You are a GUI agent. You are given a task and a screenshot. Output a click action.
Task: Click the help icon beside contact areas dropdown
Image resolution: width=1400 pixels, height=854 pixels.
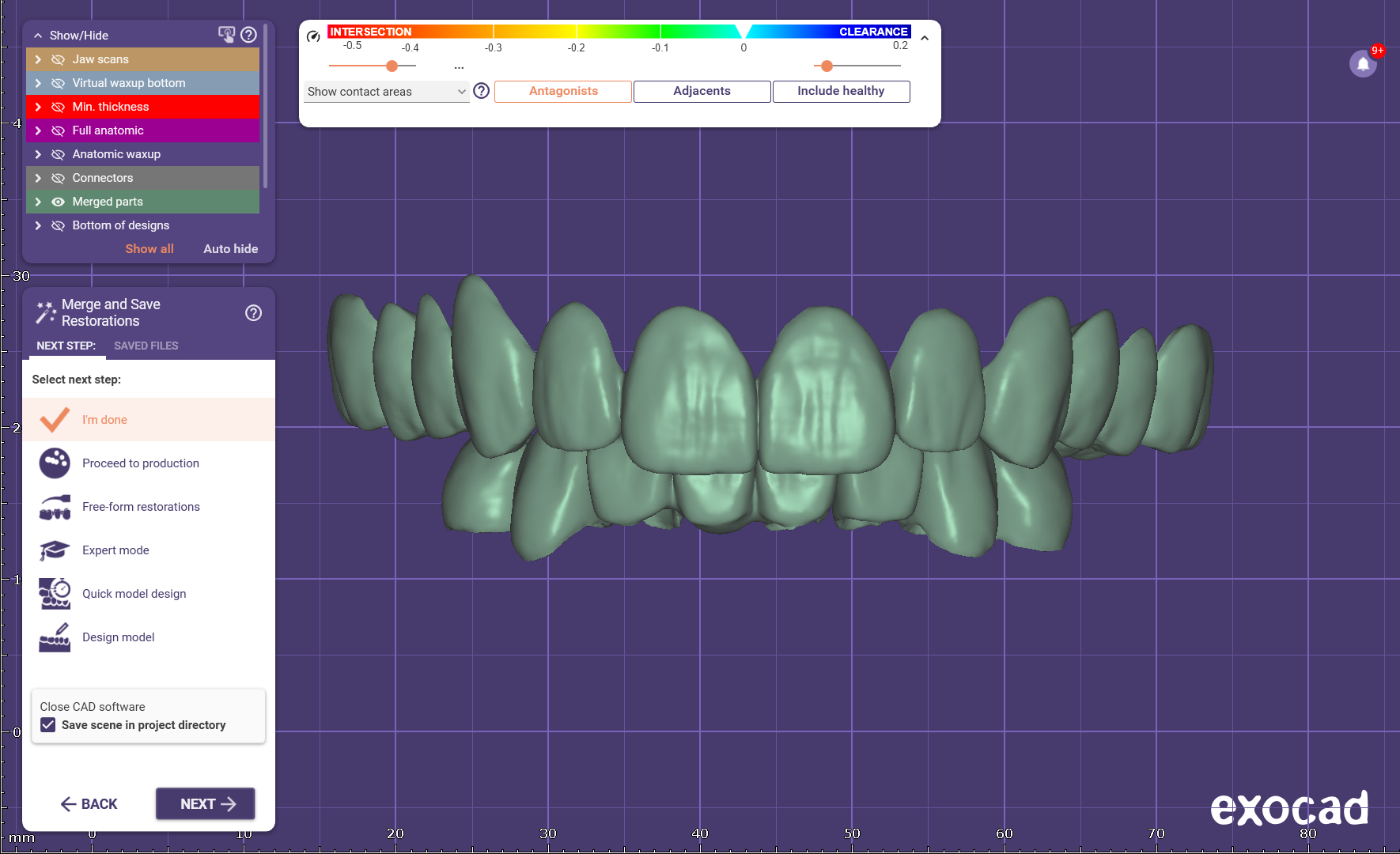(481, 91)
